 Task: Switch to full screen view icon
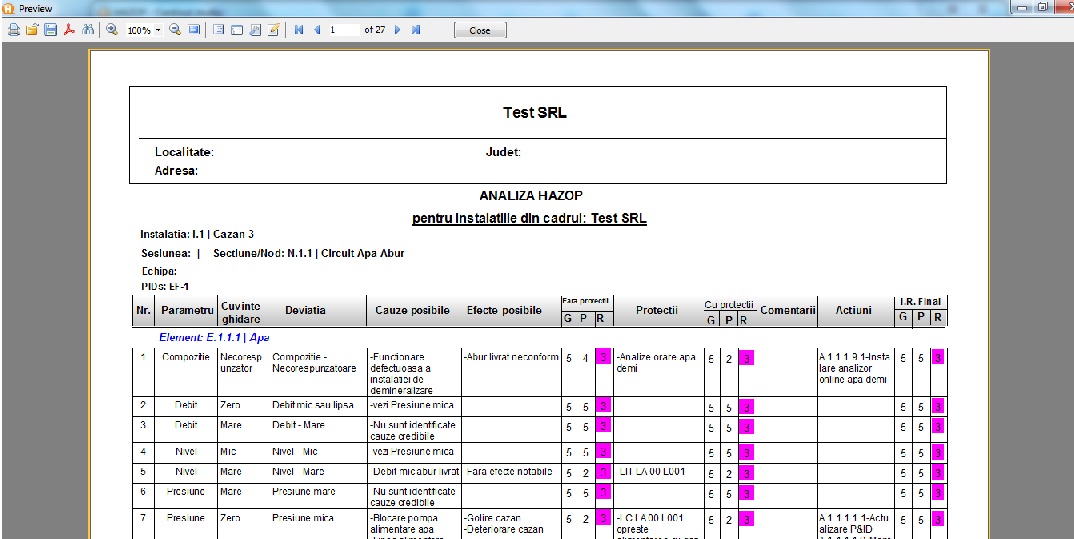click(194, 30)
